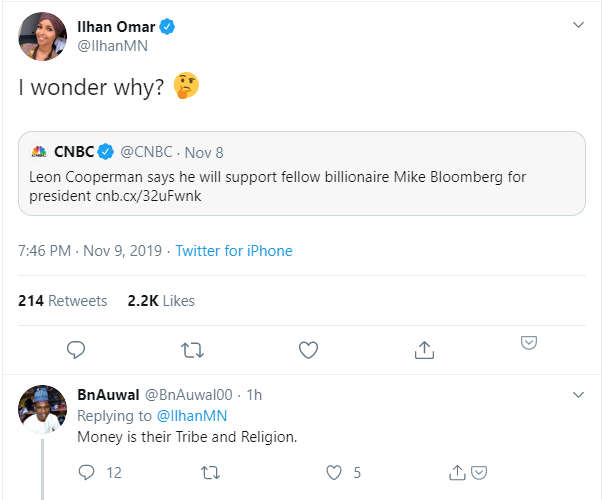
Task: Share the main tweet
Action: [423, 349]
